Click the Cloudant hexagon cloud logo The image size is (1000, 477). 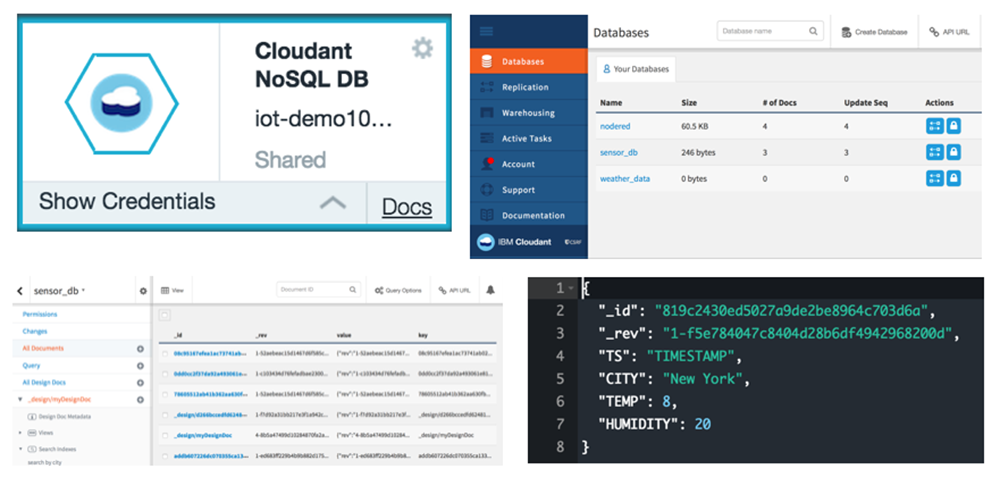(x=118, y=98)
